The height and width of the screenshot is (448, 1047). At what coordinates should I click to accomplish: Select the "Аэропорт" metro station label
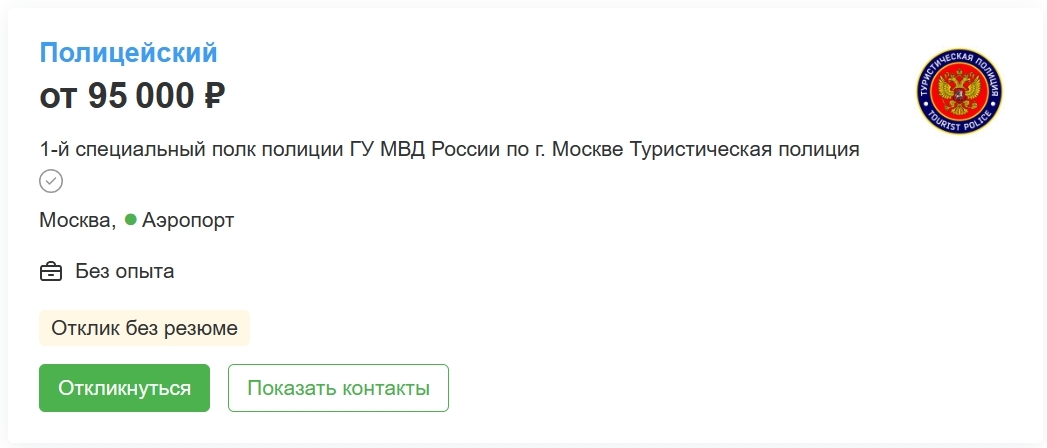coord(188,220)
